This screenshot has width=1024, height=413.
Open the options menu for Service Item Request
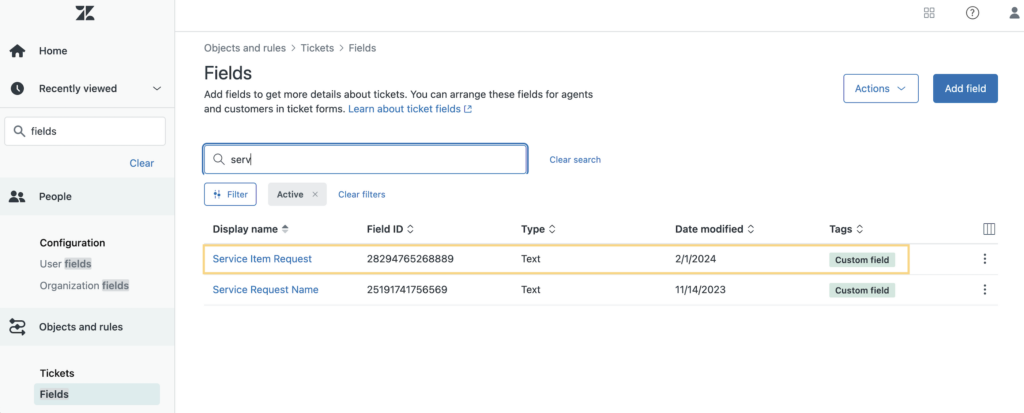tap(985, 259)
